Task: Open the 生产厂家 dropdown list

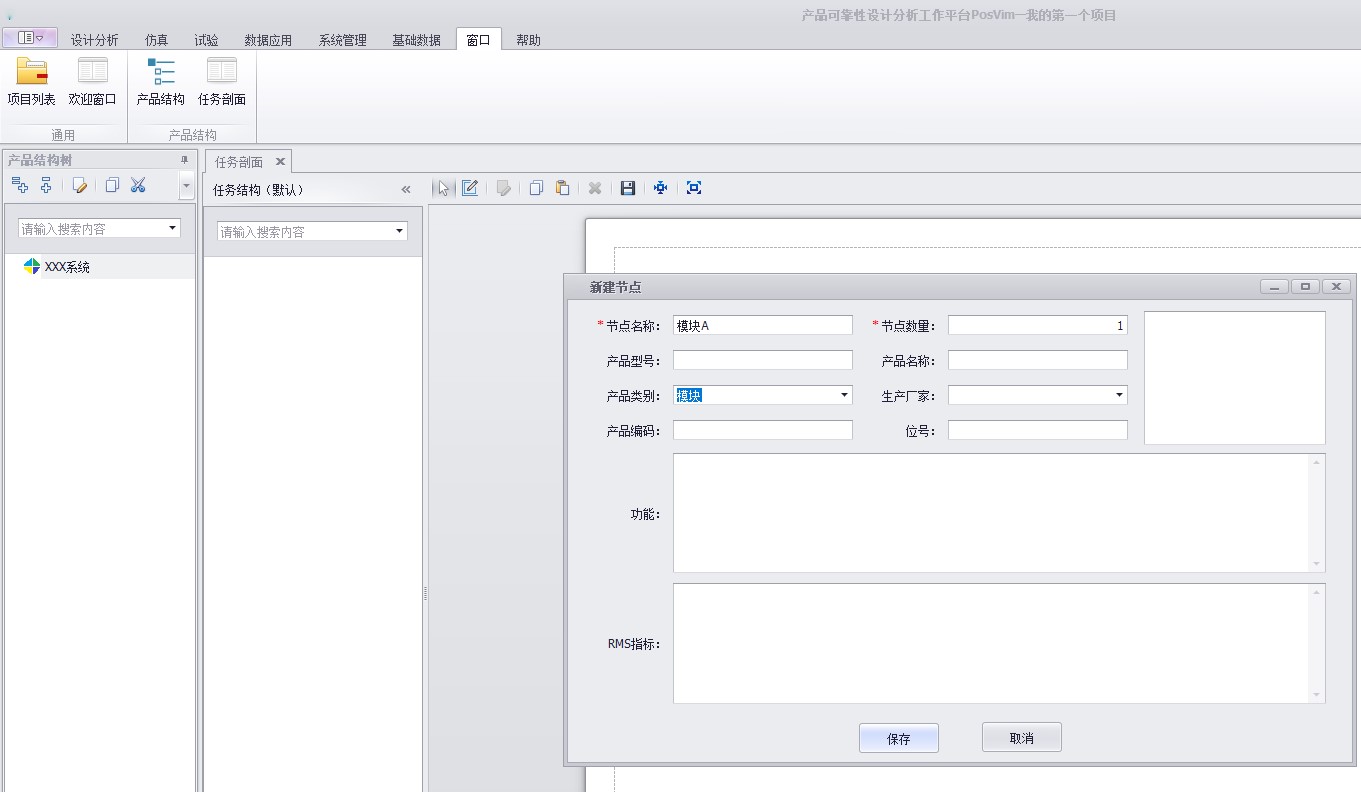Action: click(1119, 396)
